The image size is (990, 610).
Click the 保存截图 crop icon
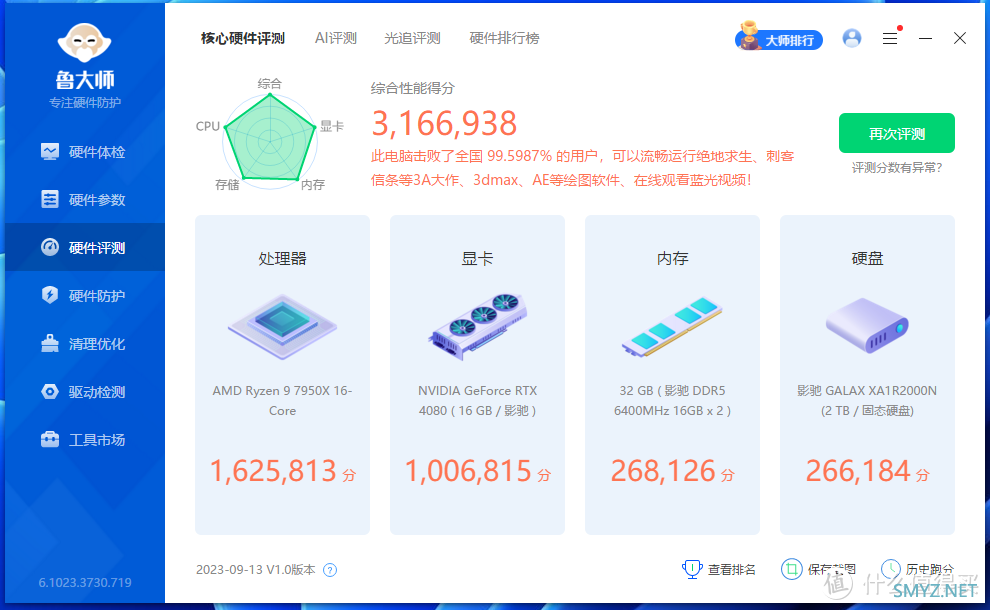[791, 569]
